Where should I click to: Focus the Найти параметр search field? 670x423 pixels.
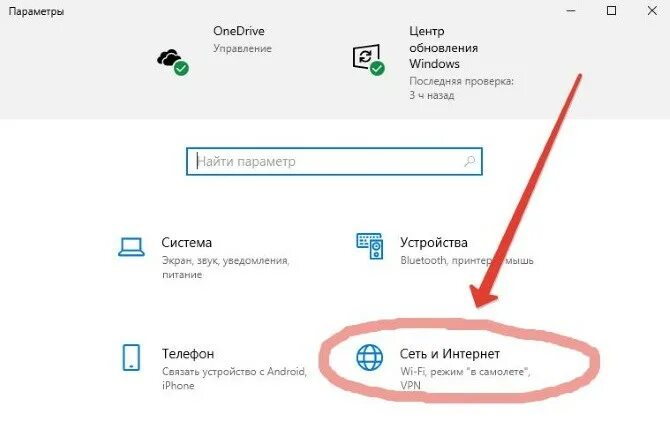click(x=334, y=161)
